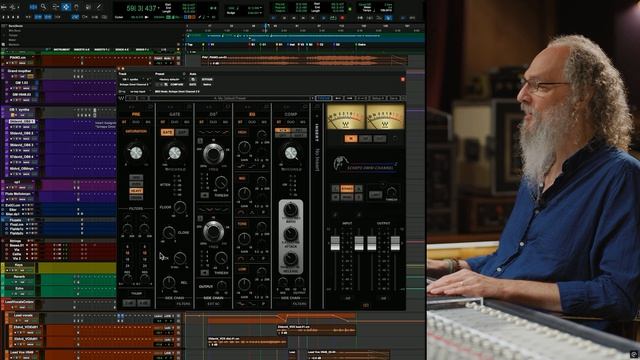
Task: Open the plugin track selector dropdown
Action: (134, 80)
